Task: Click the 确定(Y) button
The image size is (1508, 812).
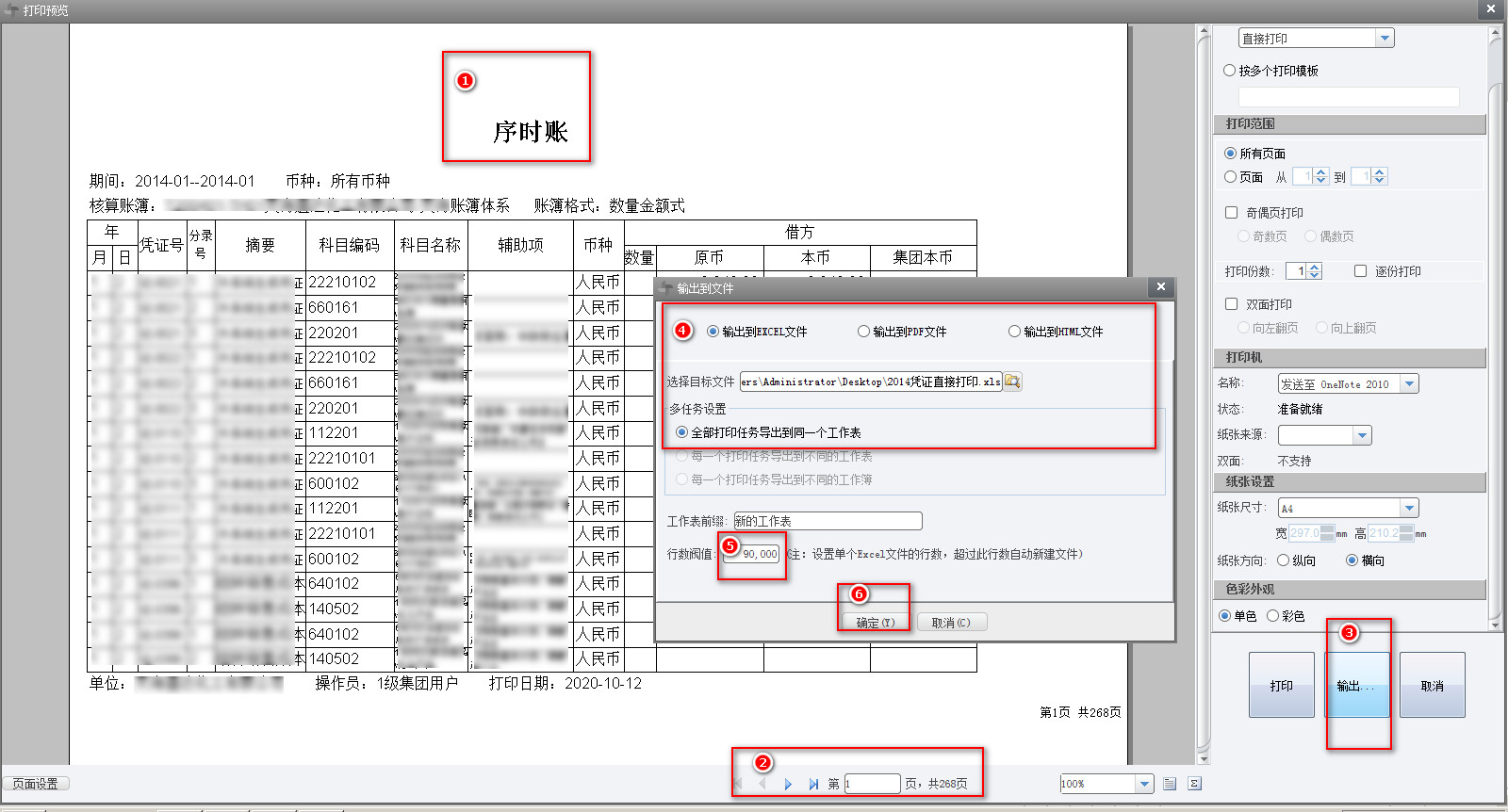Action: 875,623
